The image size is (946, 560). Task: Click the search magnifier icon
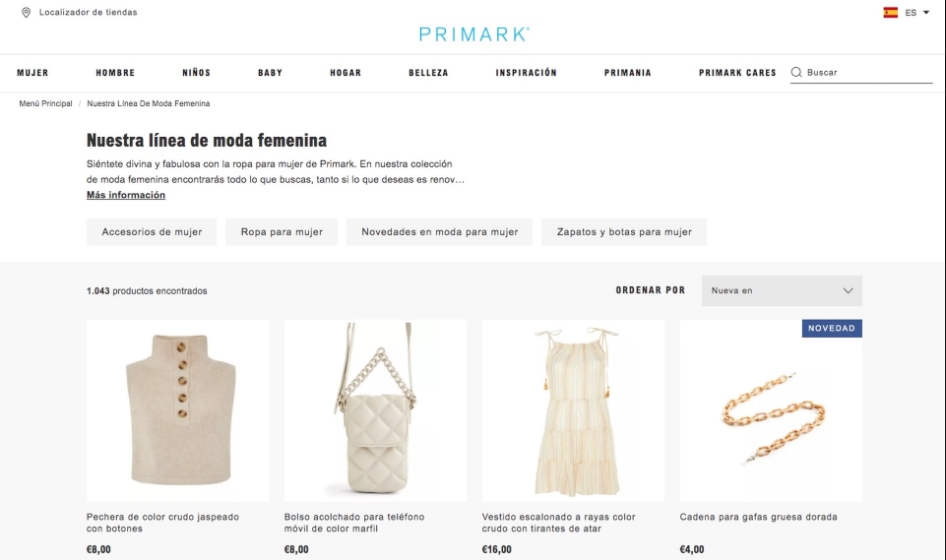pos(796,72)
